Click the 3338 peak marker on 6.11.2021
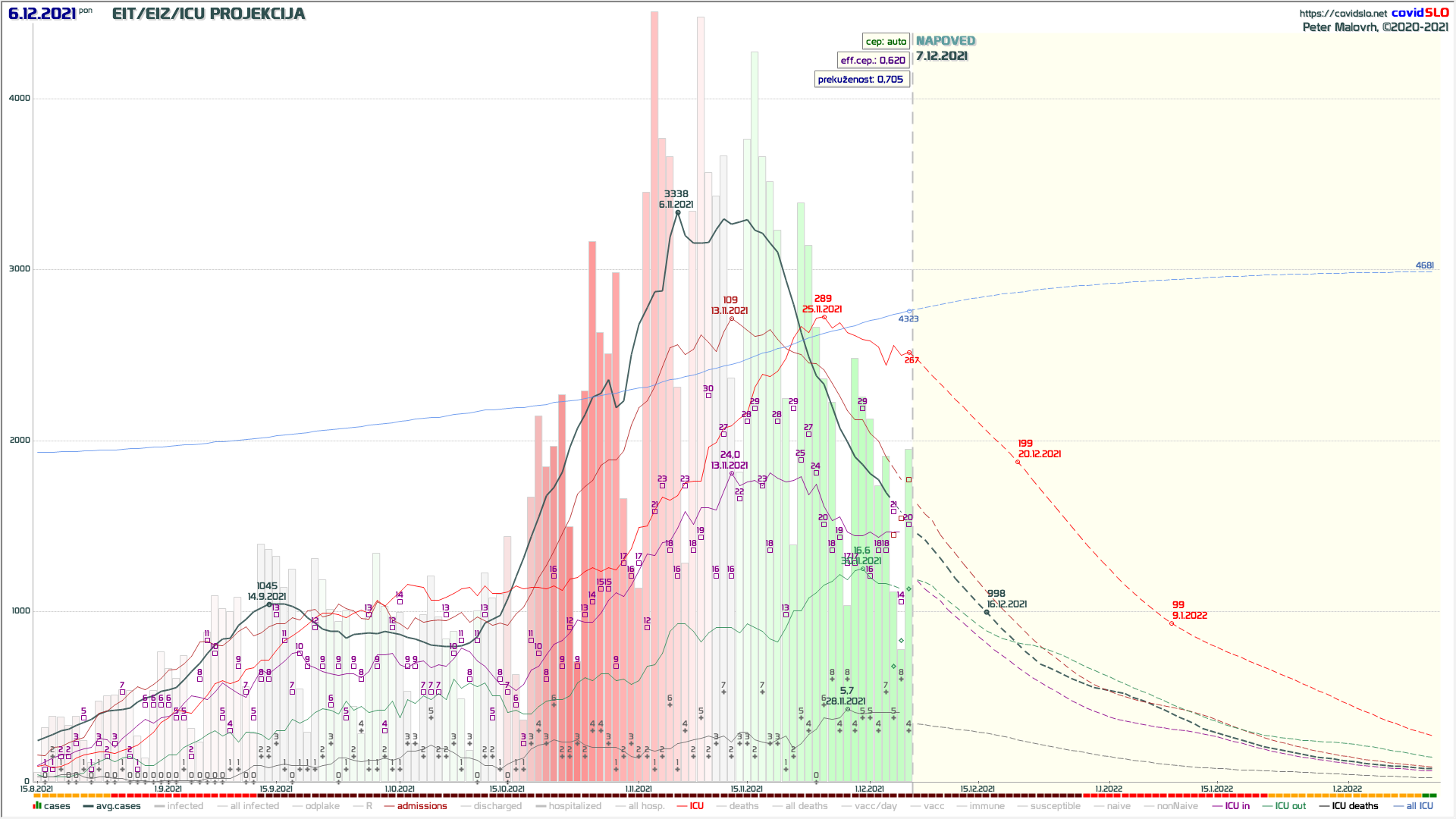1456x819 pixels. pyautogui.click(x=678, y=213)
